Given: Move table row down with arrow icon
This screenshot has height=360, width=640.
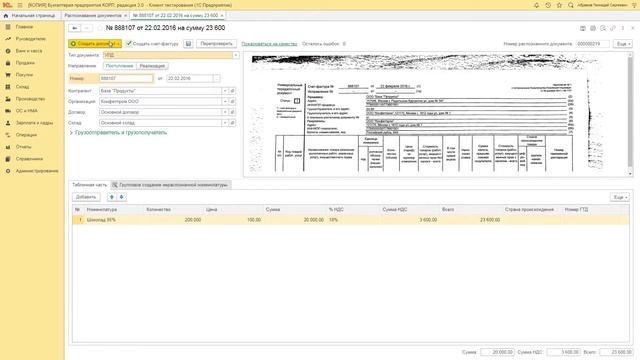Looking at the screenshot, I should (x=121, y=197).
